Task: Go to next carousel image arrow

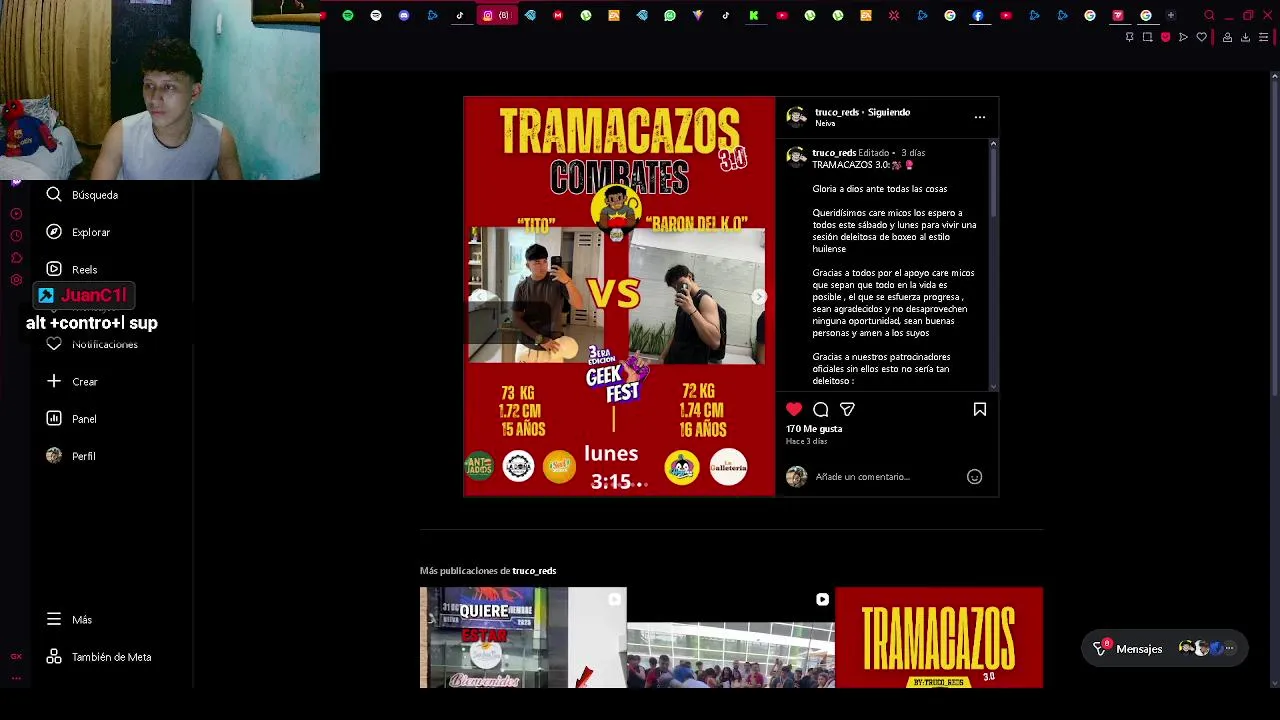Action: point(759,297)
